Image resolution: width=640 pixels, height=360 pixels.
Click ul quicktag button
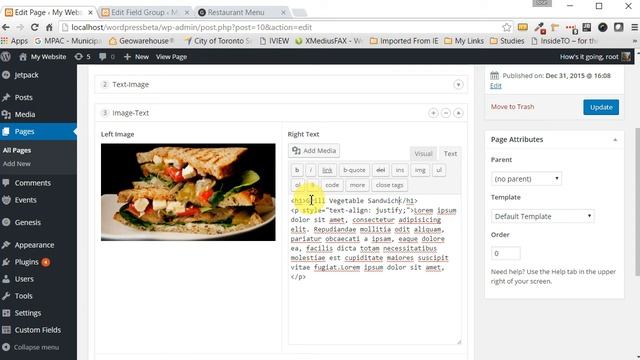click(x=439, y=170)
